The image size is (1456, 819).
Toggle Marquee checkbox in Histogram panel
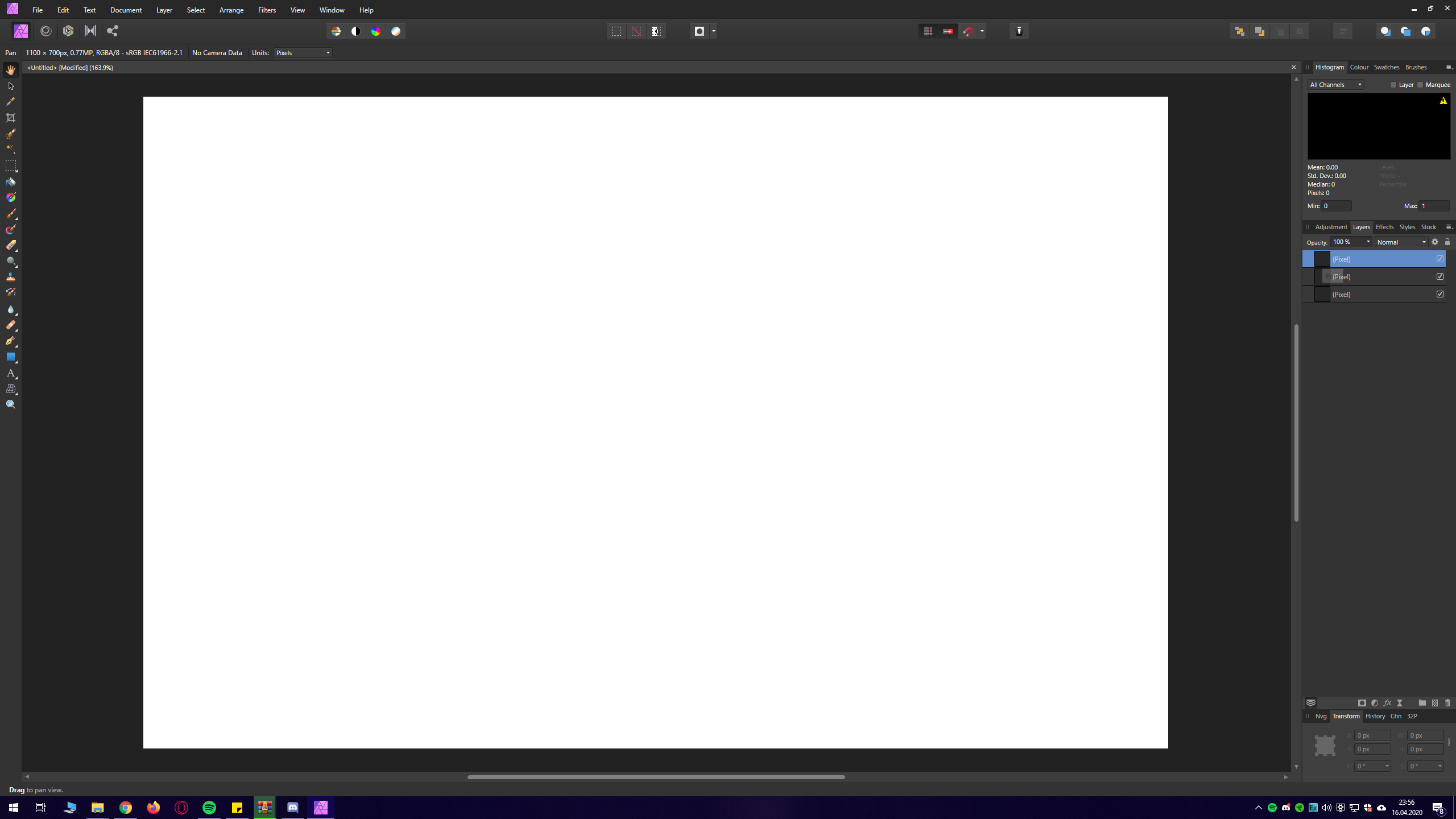coord(1420,85)
